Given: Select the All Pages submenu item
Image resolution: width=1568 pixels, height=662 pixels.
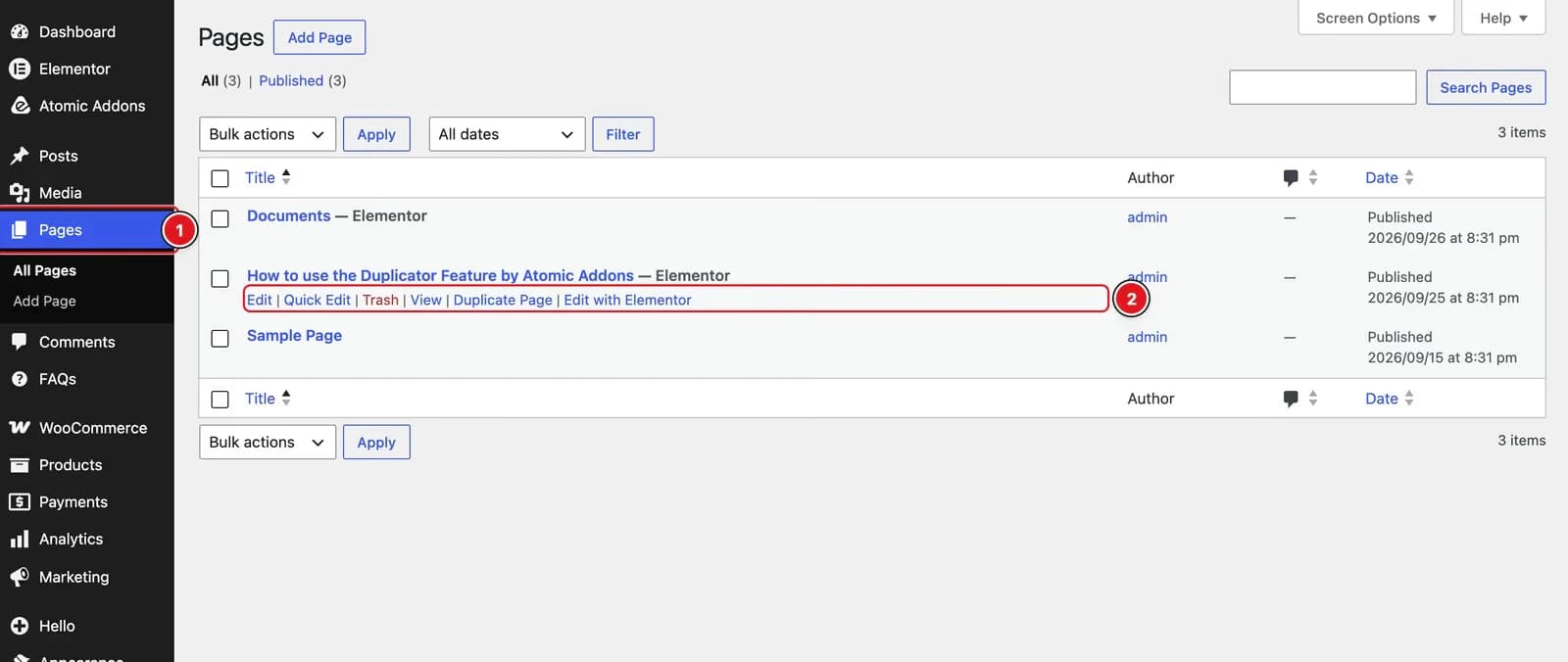Looking at the screenshot, I should [44, 270].
